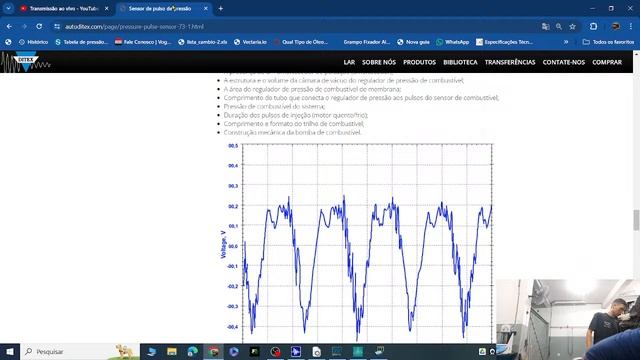Open the Histórico bookmark
The width and height of the screenshot is (640, 360).
pyautogui.click(x=33, y=42)
